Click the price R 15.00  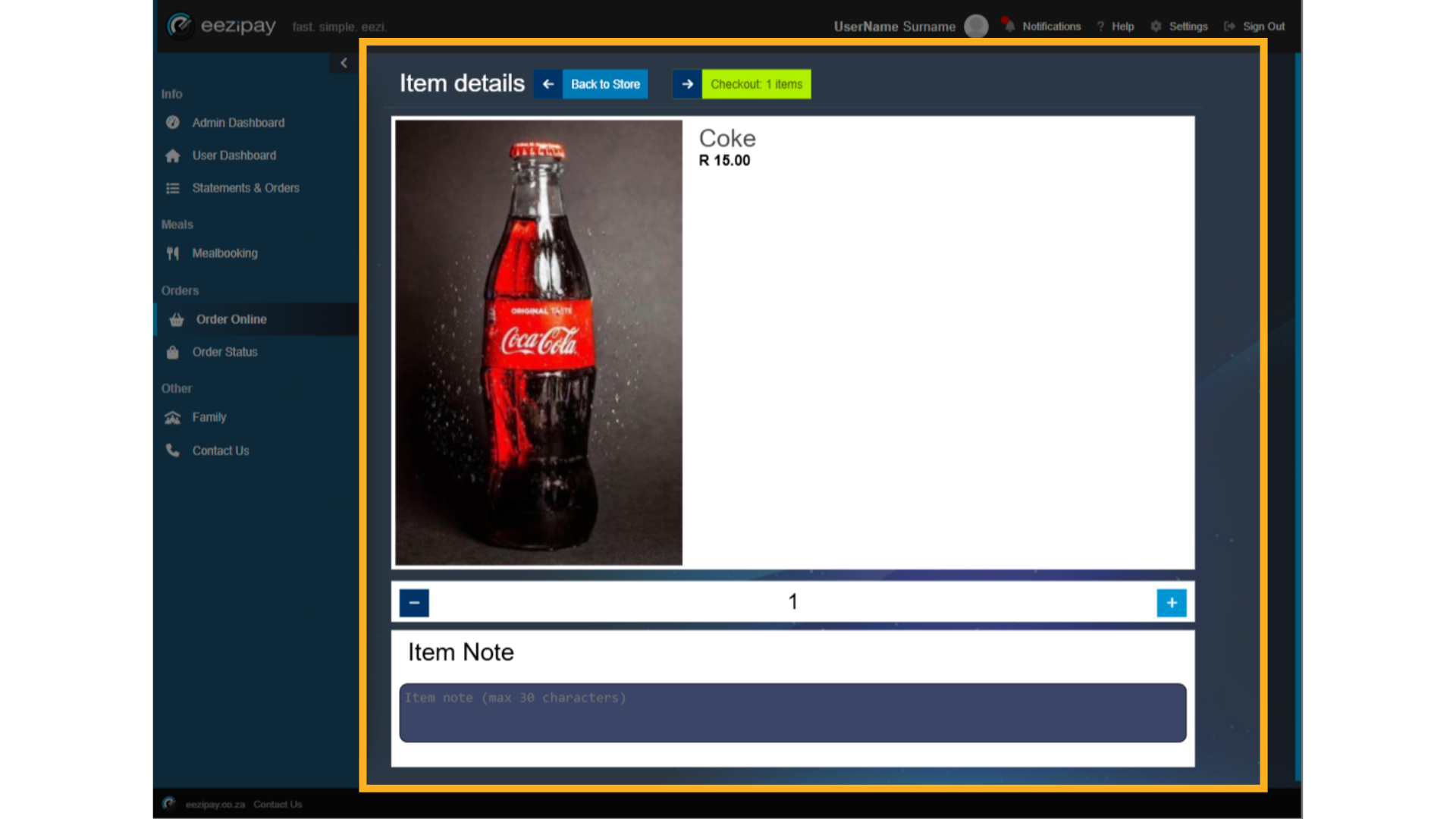pos(724,161)
